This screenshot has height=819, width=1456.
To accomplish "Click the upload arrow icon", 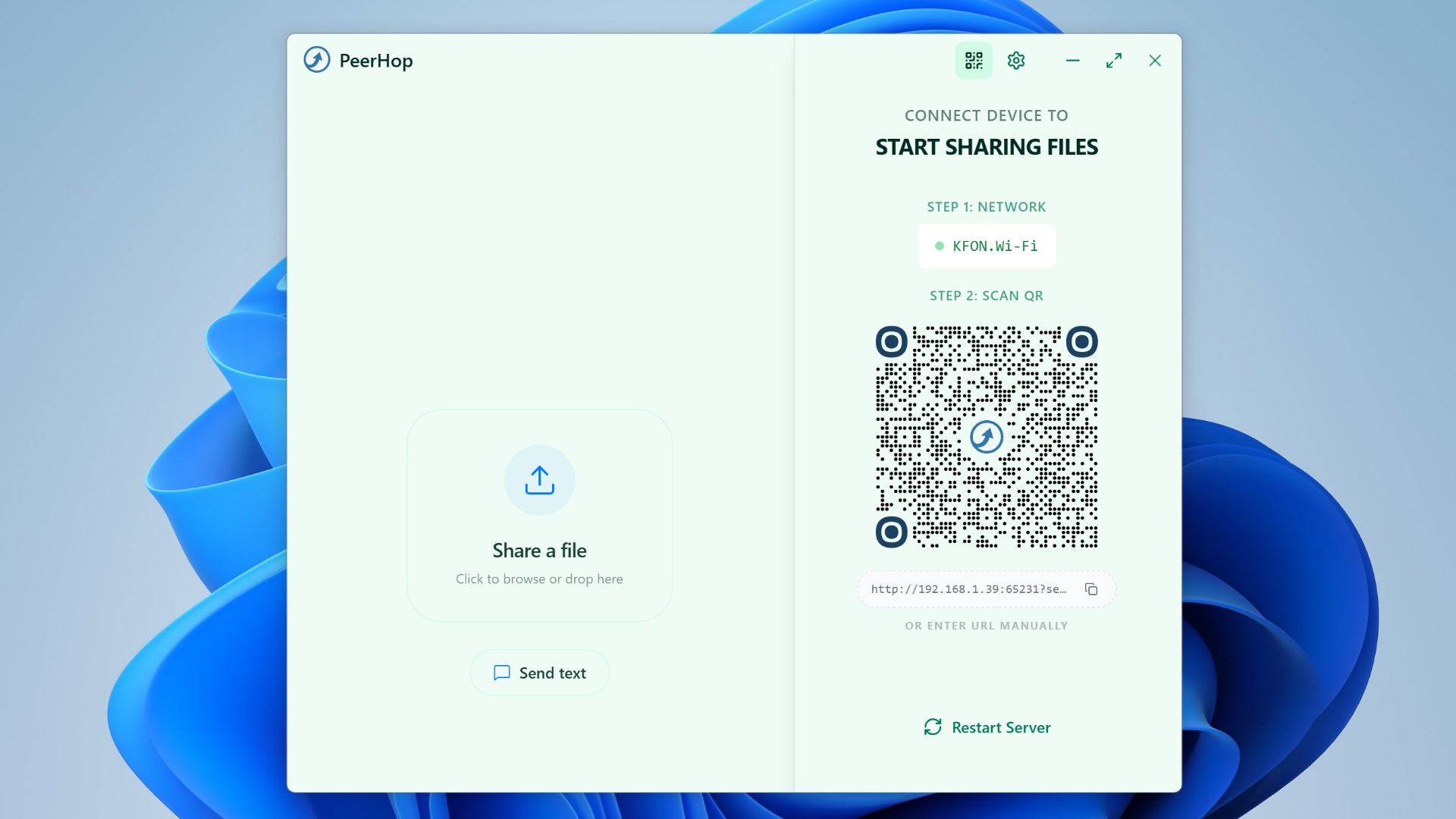I will coord(539,480).
